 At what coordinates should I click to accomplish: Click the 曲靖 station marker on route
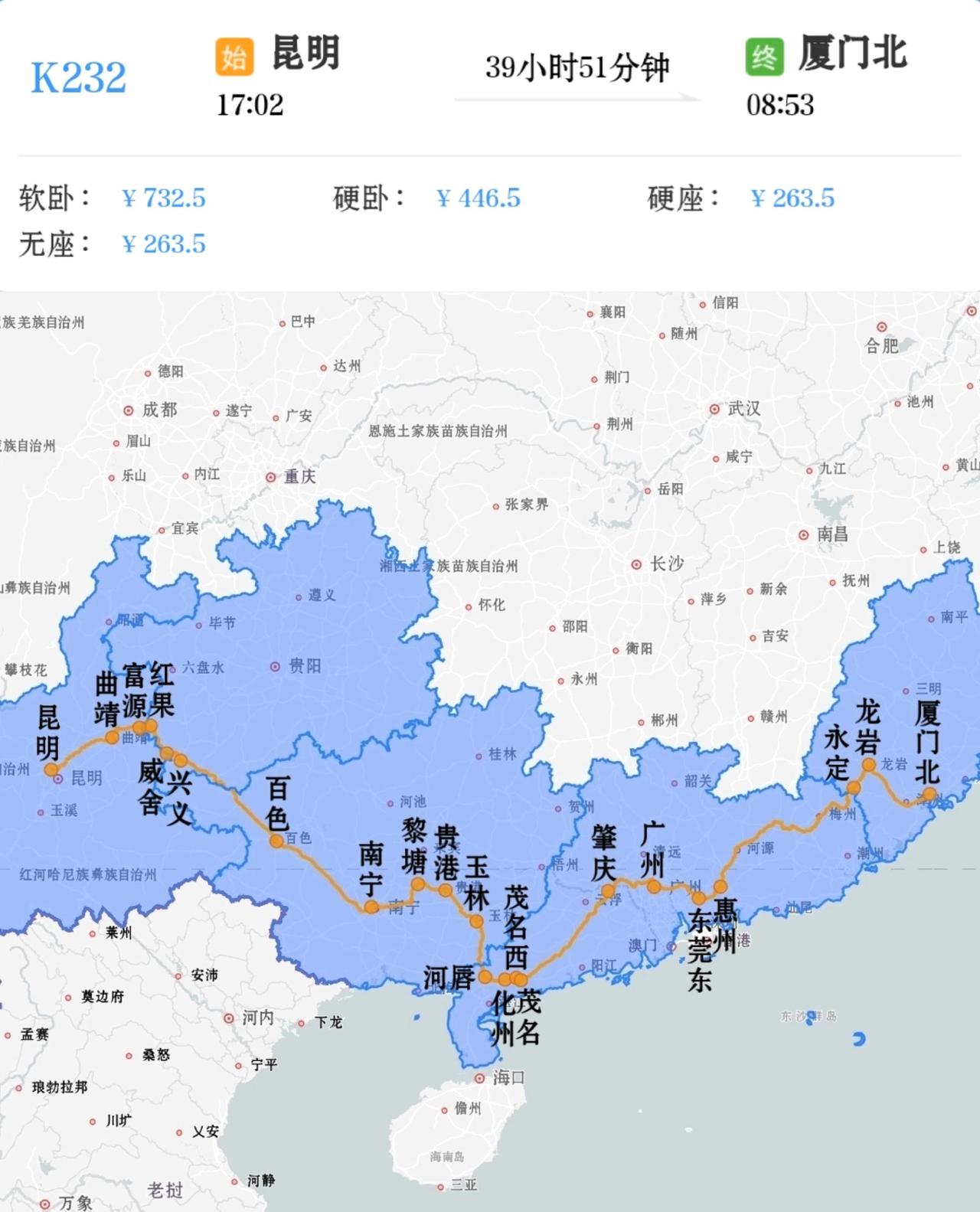112,737
